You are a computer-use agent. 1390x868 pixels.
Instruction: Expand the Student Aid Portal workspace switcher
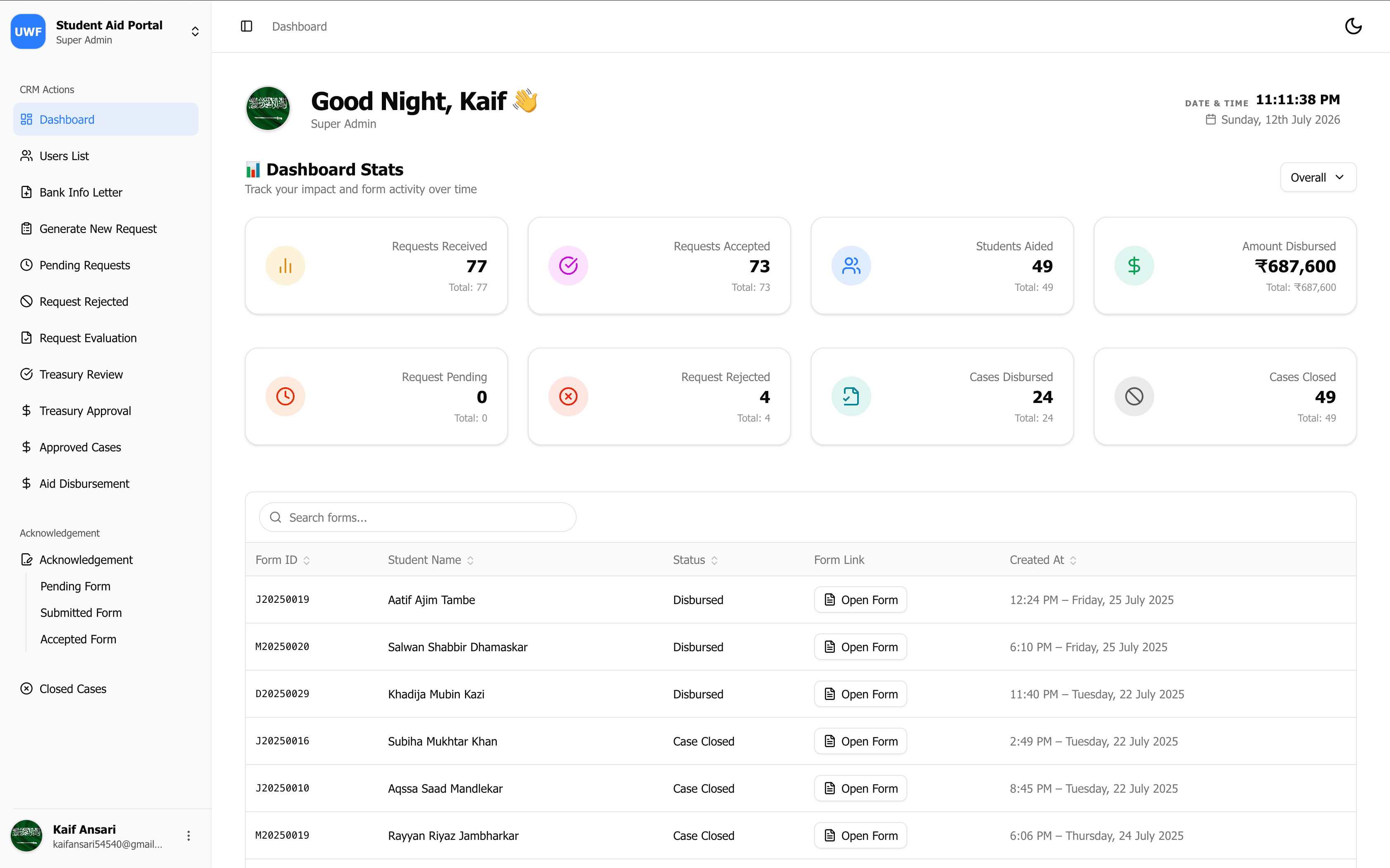[195, 31]
